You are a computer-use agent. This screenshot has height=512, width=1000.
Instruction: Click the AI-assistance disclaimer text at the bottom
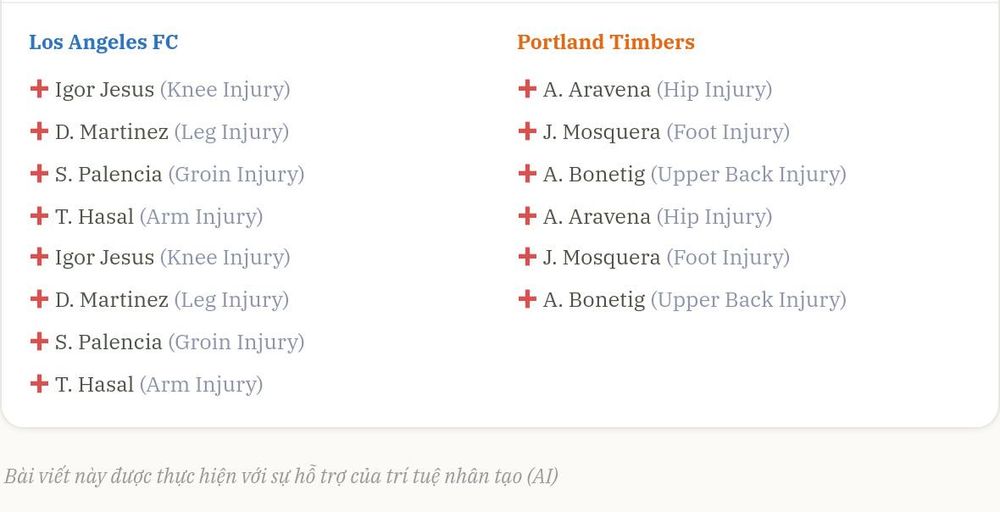tap(281, 476)
